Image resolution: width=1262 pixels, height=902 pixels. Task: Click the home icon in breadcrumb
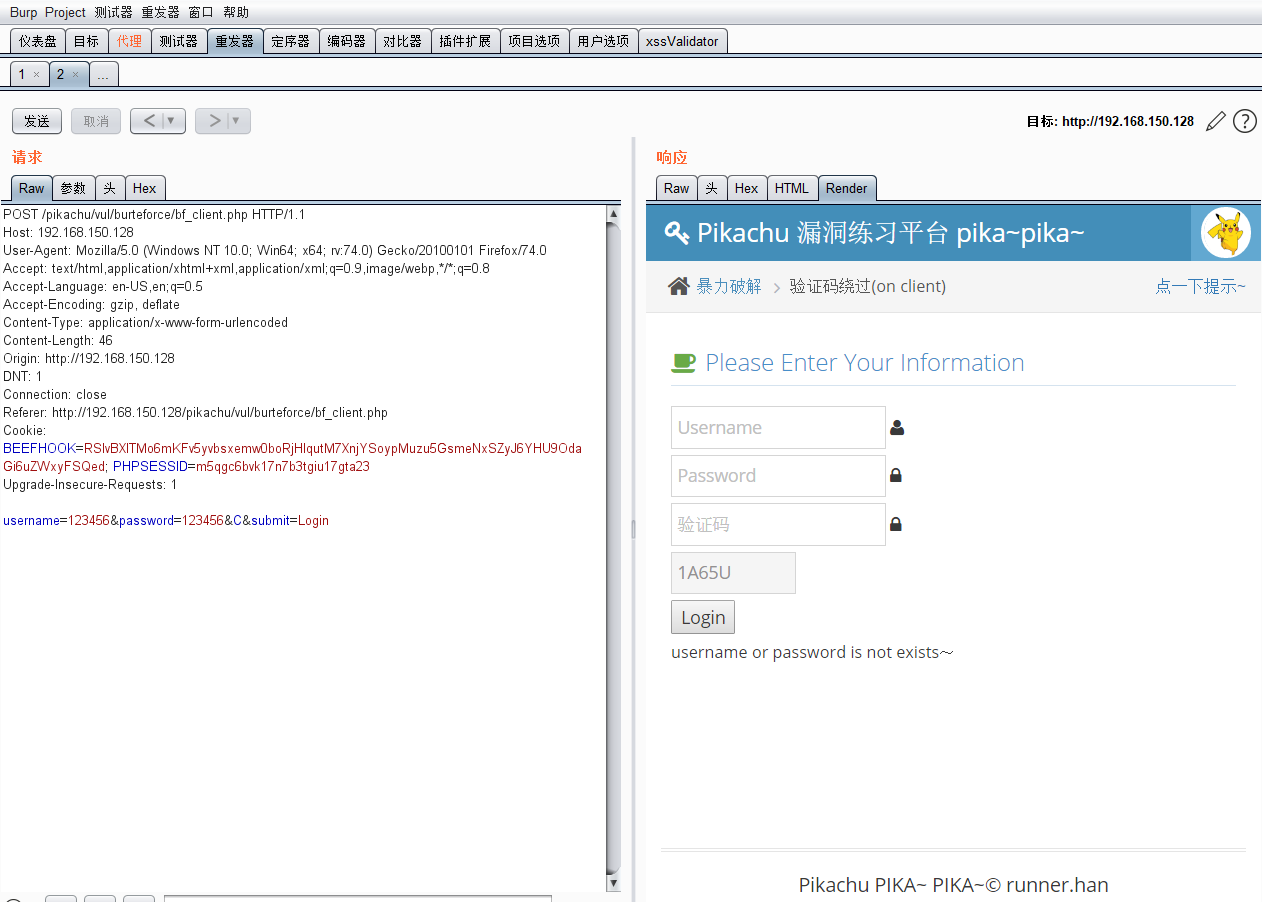[678, 286]
